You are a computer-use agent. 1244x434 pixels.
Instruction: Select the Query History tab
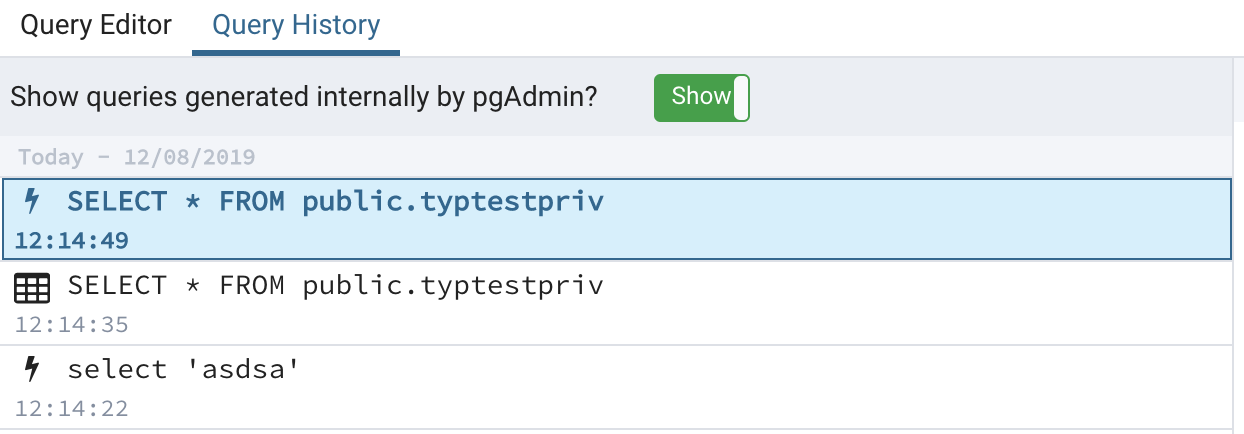point(296,25)
